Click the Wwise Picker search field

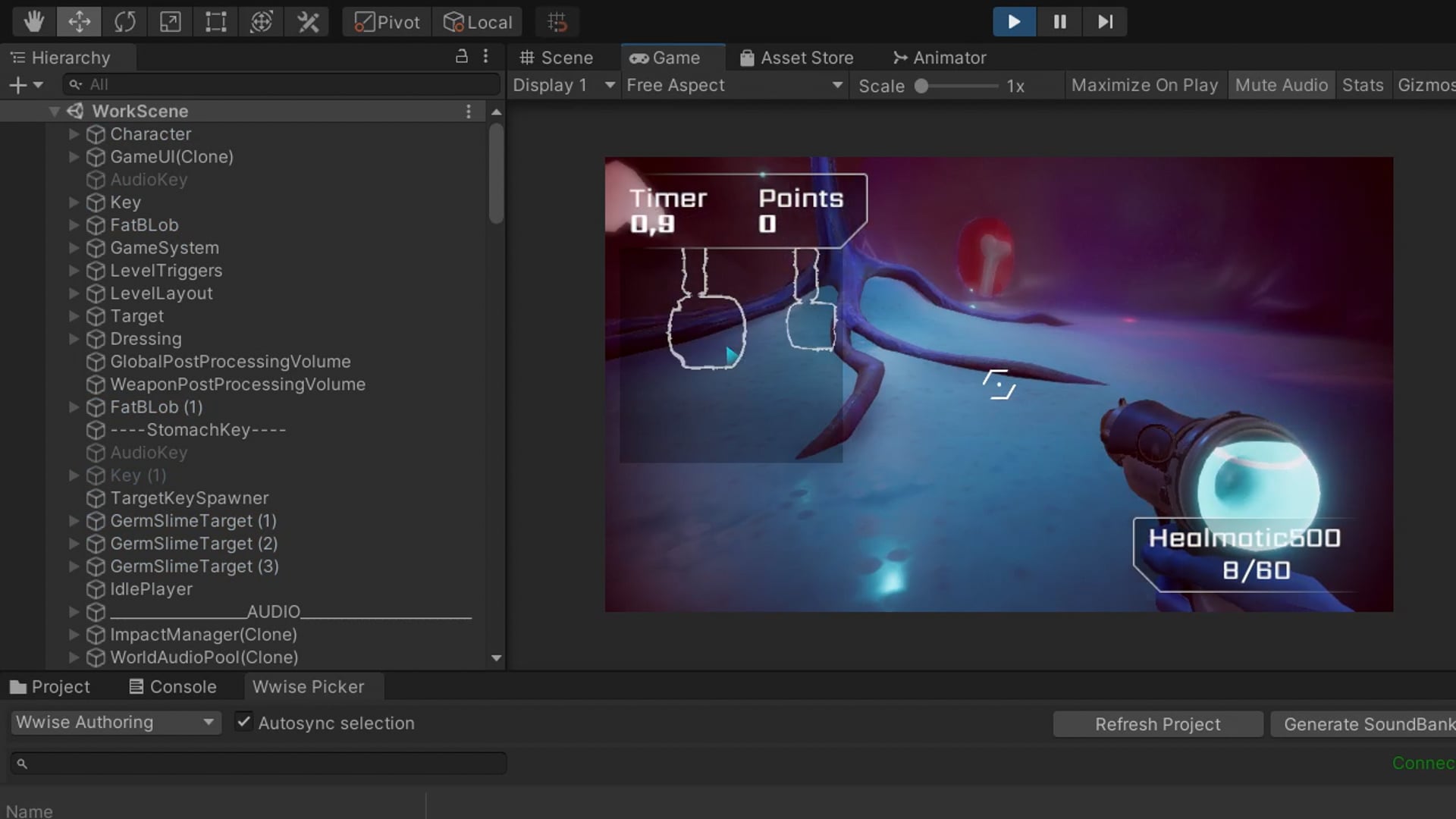(259, 764)
